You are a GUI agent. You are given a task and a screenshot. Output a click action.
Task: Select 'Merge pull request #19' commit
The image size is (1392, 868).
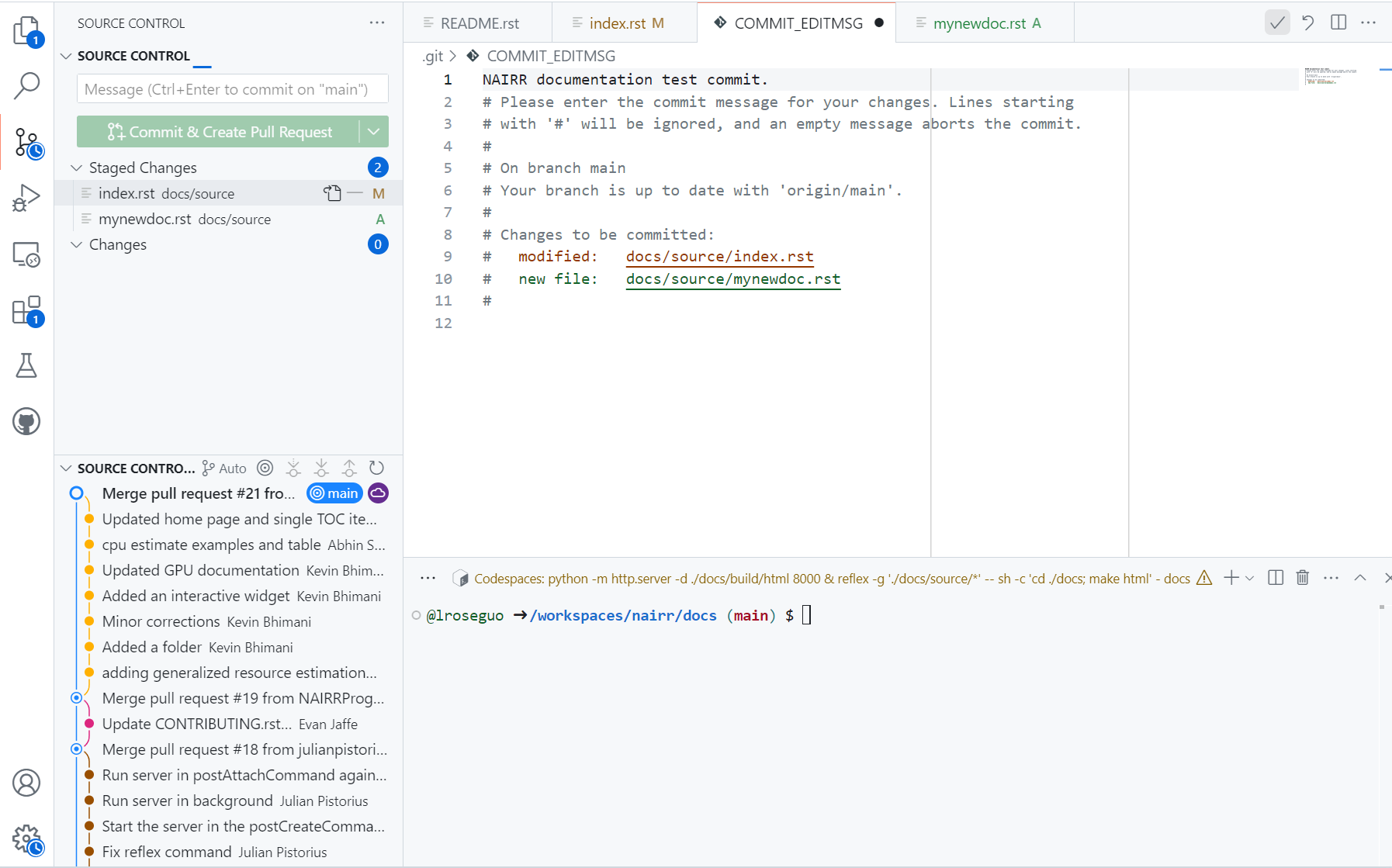tap(228, 698)
